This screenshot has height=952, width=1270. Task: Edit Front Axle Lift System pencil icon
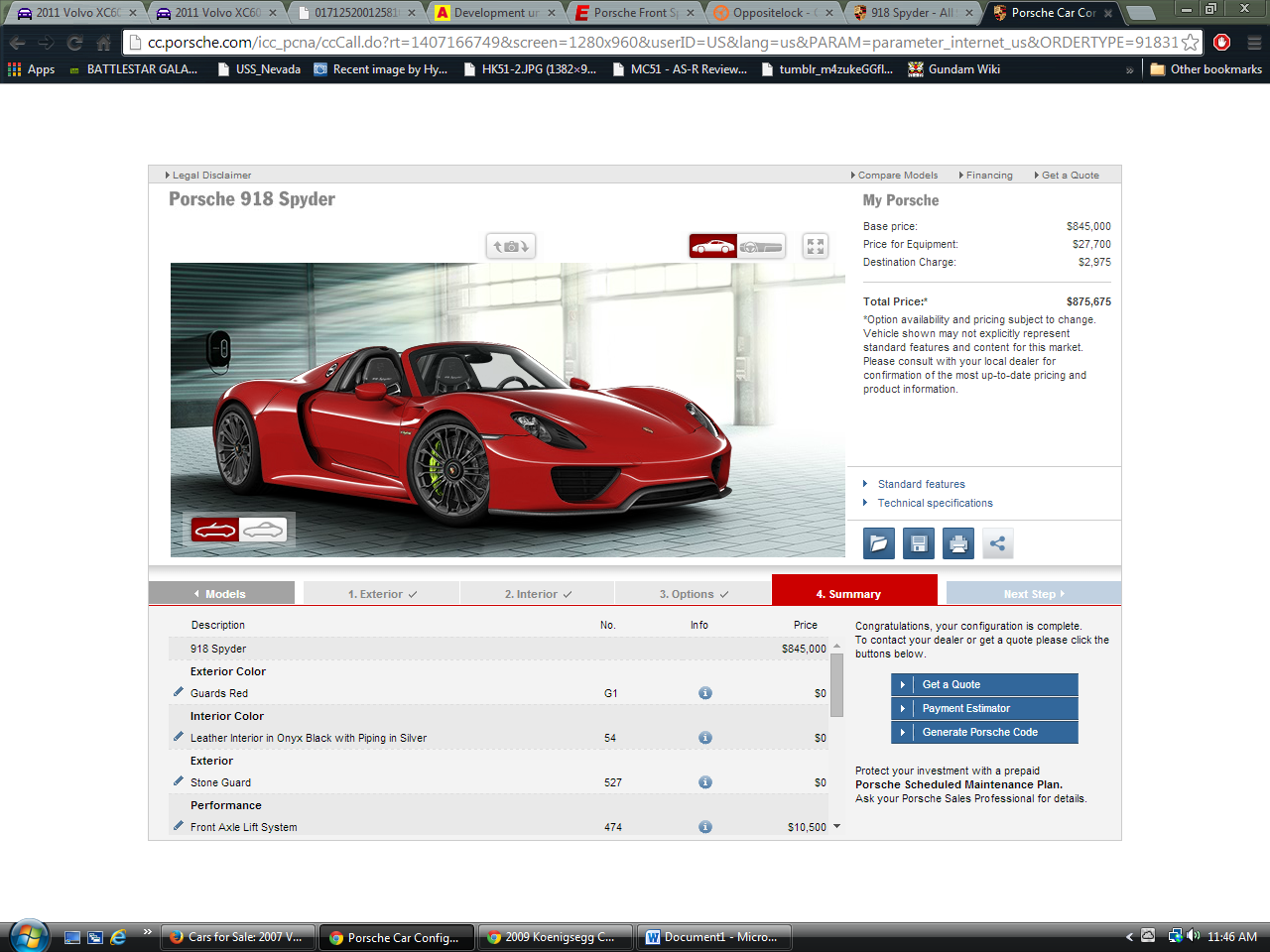coord(179,826)
